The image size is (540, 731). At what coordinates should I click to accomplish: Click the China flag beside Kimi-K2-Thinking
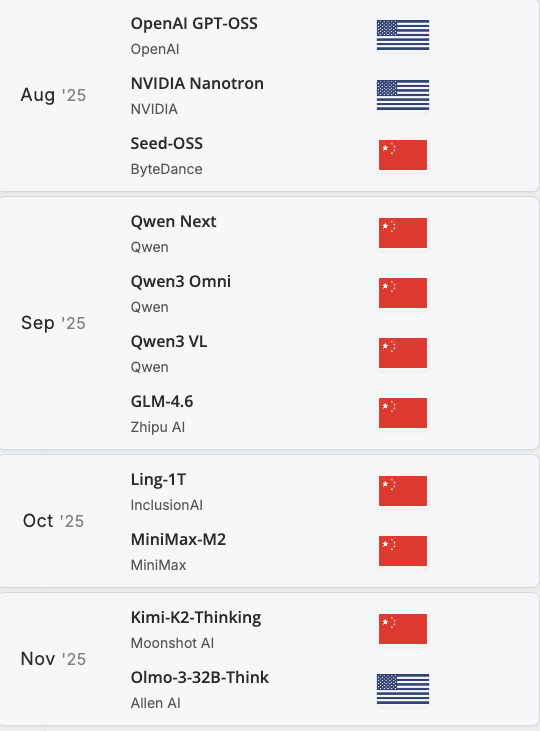coord(403,629)
